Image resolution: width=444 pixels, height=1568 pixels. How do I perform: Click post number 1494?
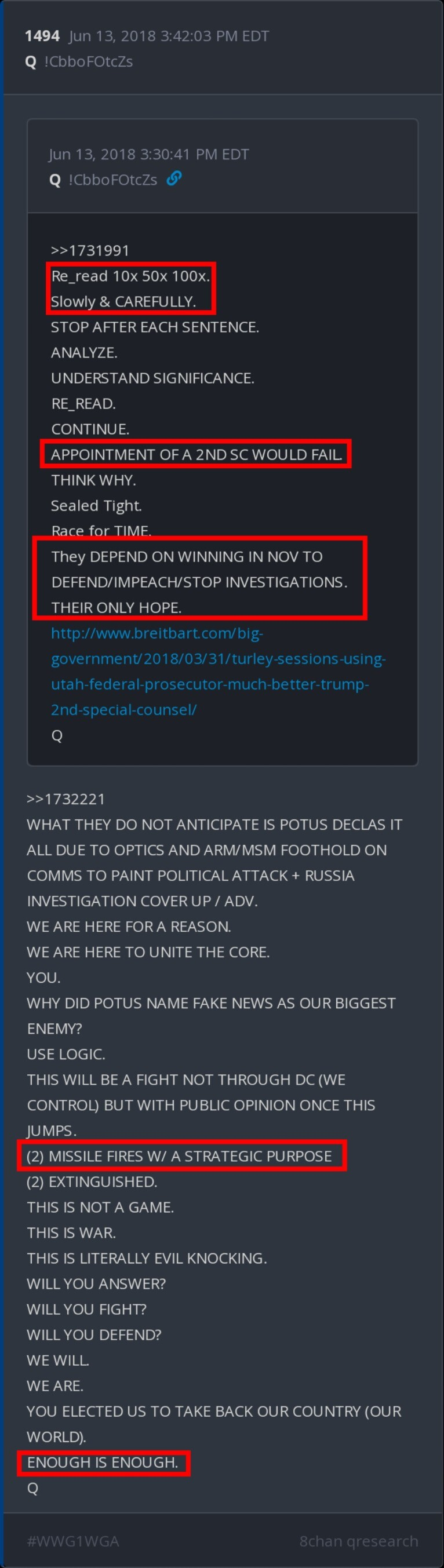pos(42,36)
